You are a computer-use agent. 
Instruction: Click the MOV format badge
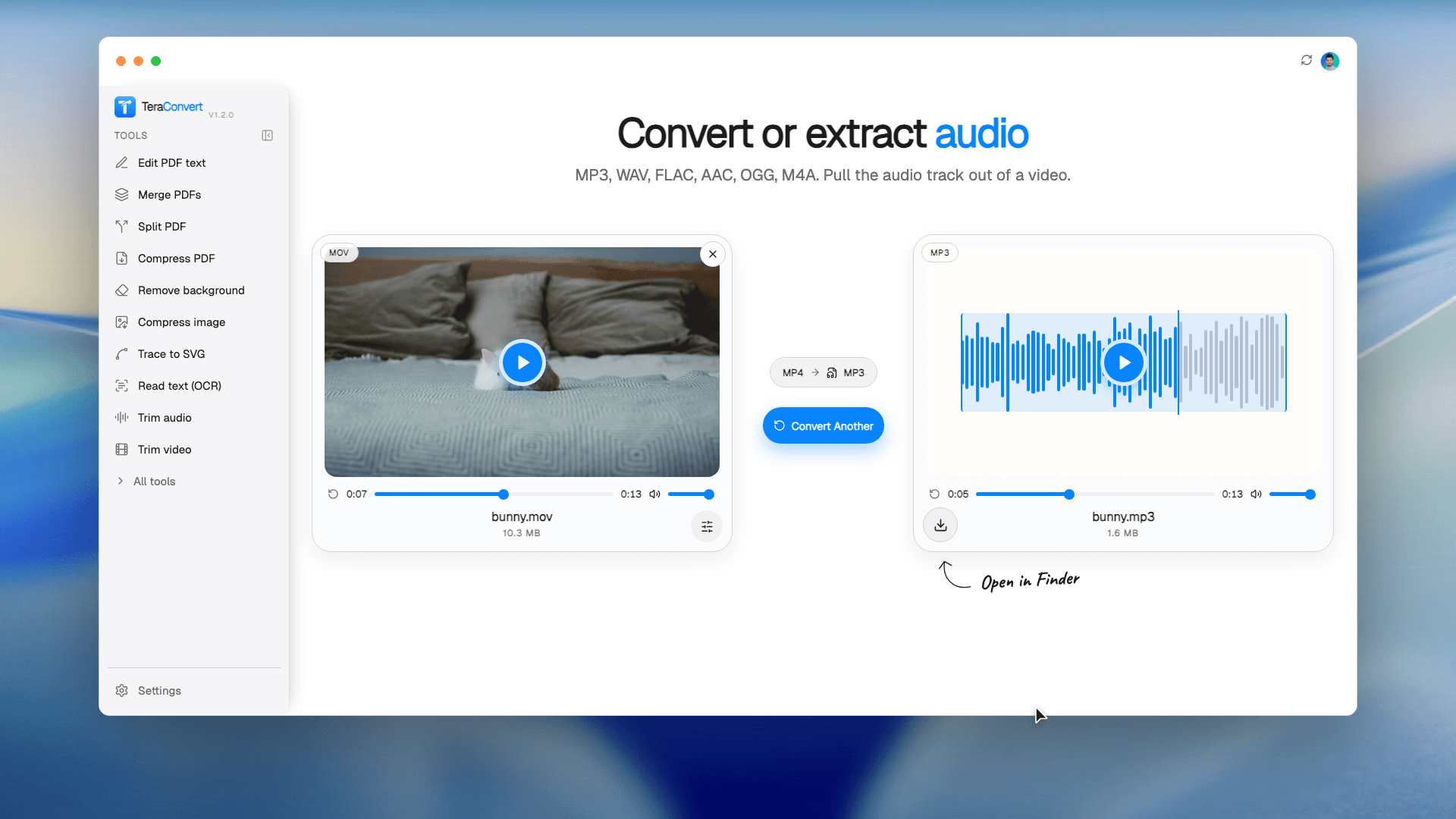coord(339,253)
